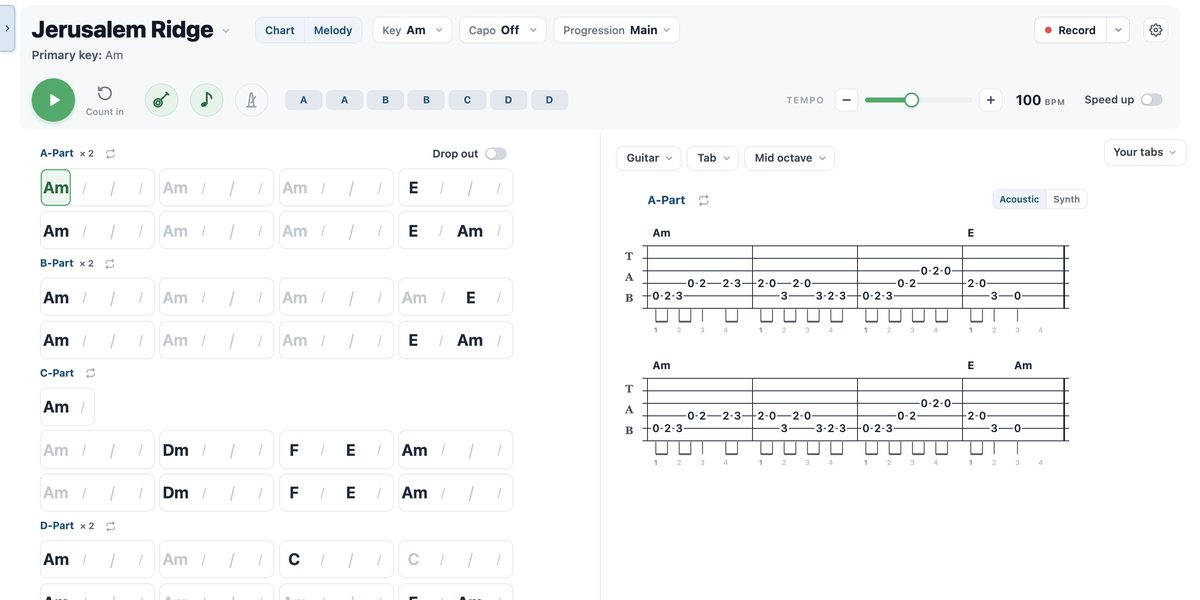Click loop icon next to tab panel A-Part
Image resolution: width=1200 pixels, height=600 pixels.
[x=704, y=200]
